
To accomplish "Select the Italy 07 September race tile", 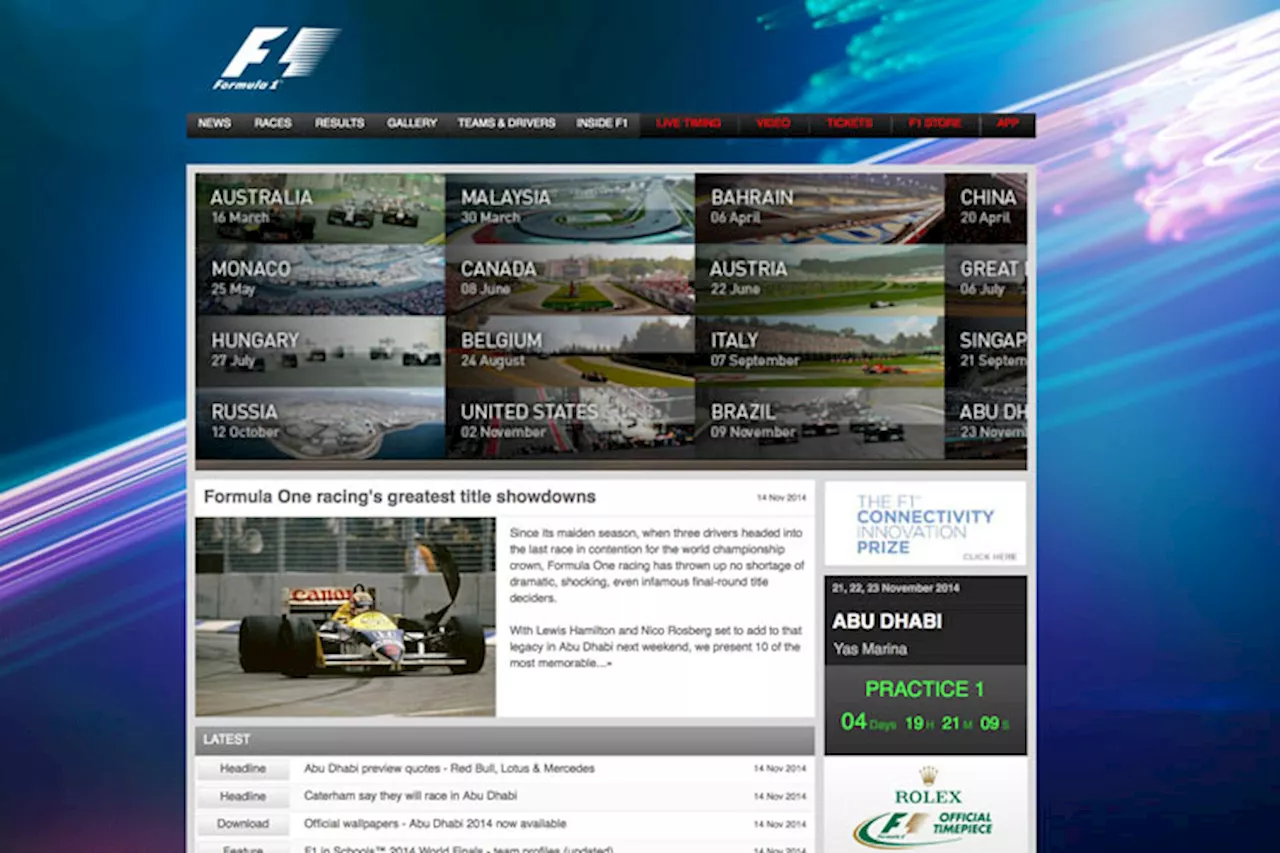I will tap(820, 352).
